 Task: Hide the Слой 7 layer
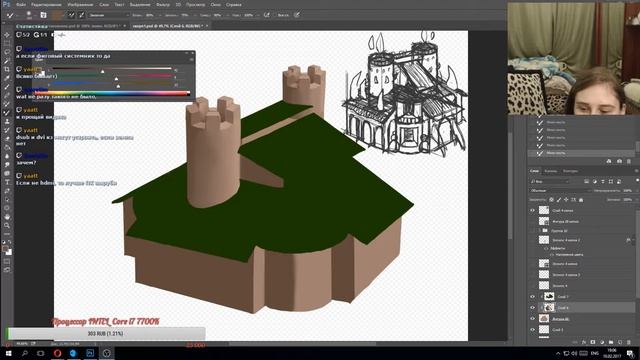coord(532,297)
